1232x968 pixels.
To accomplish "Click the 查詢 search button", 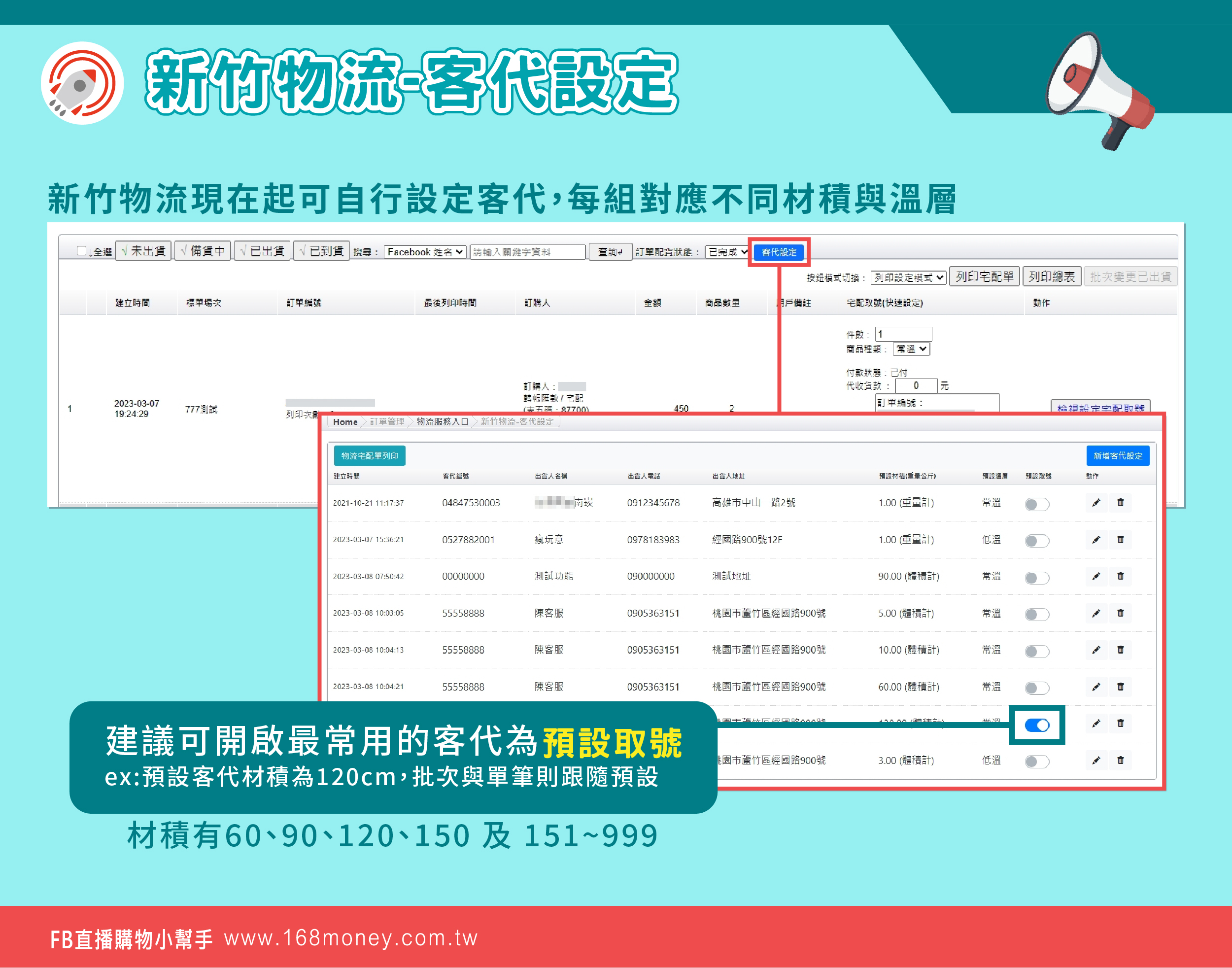I will click(x=611, y=252).
